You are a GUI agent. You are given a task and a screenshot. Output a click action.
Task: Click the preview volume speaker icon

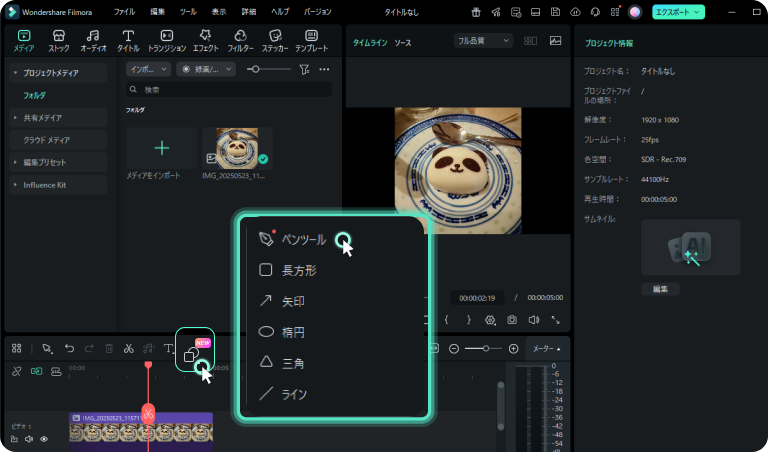coord(533,320)
